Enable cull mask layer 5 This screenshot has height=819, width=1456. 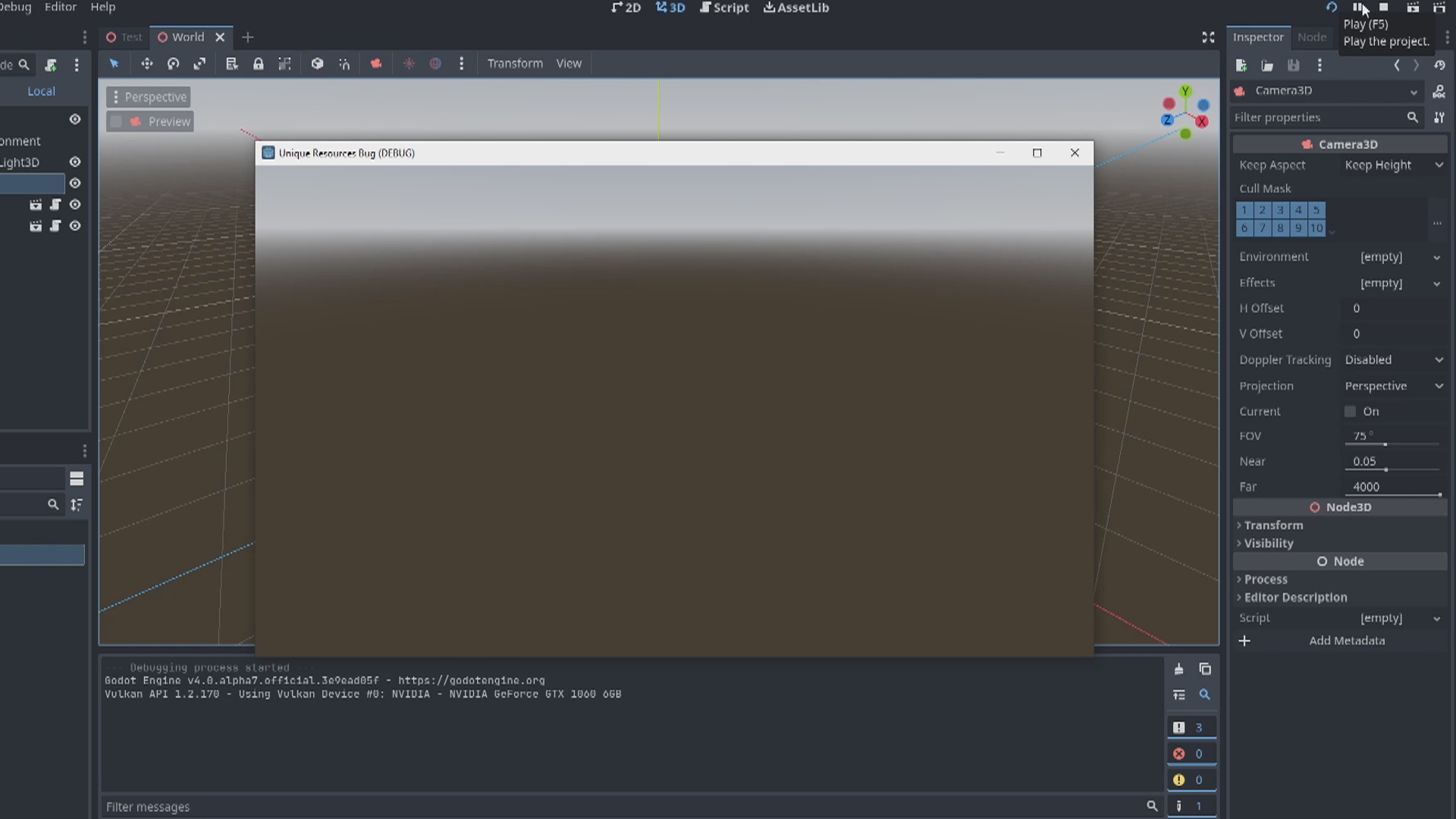pos(1316,210)
